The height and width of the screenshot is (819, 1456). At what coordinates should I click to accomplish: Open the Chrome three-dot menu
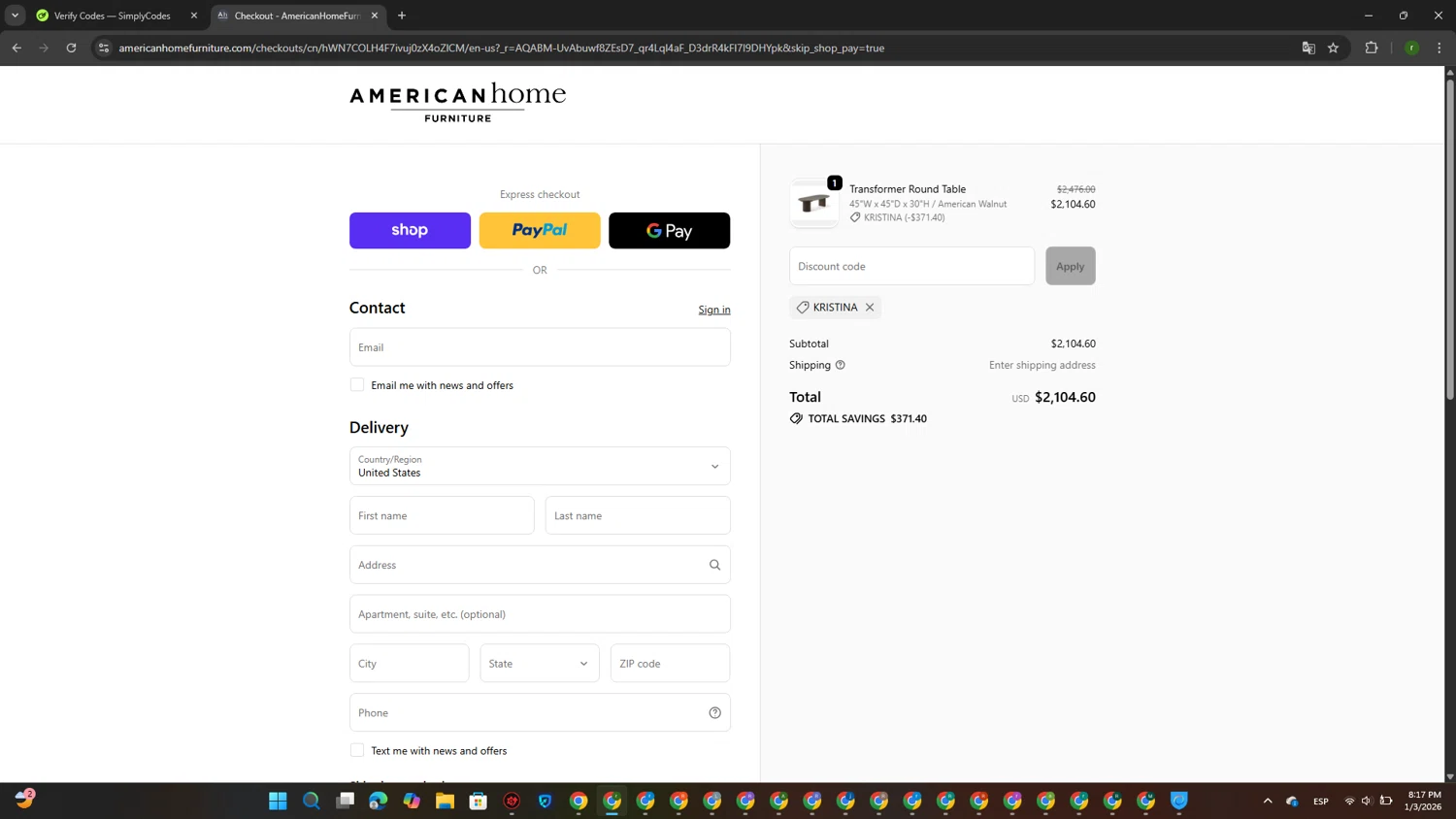pos(1439,48)
